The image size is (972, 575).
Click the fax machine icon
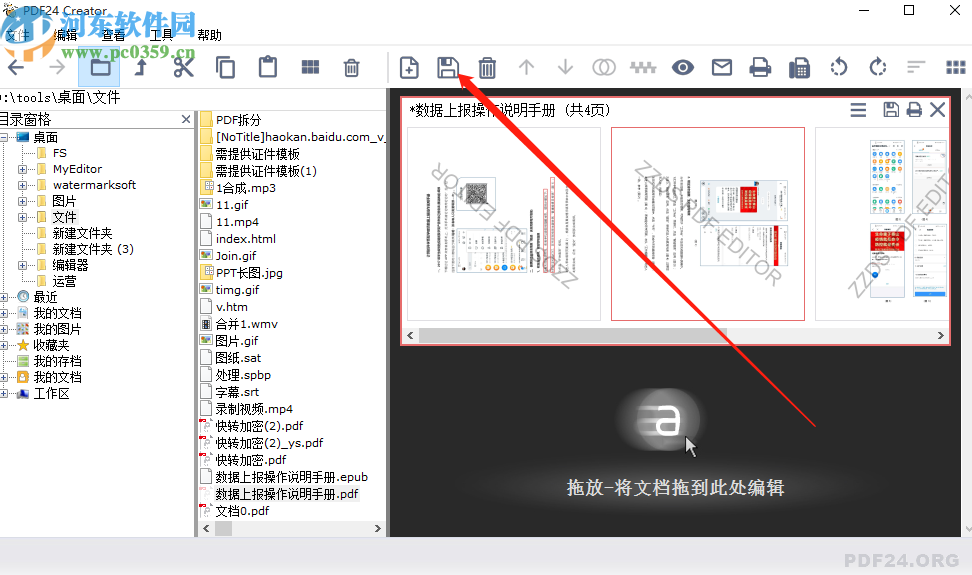pos(799,68)
